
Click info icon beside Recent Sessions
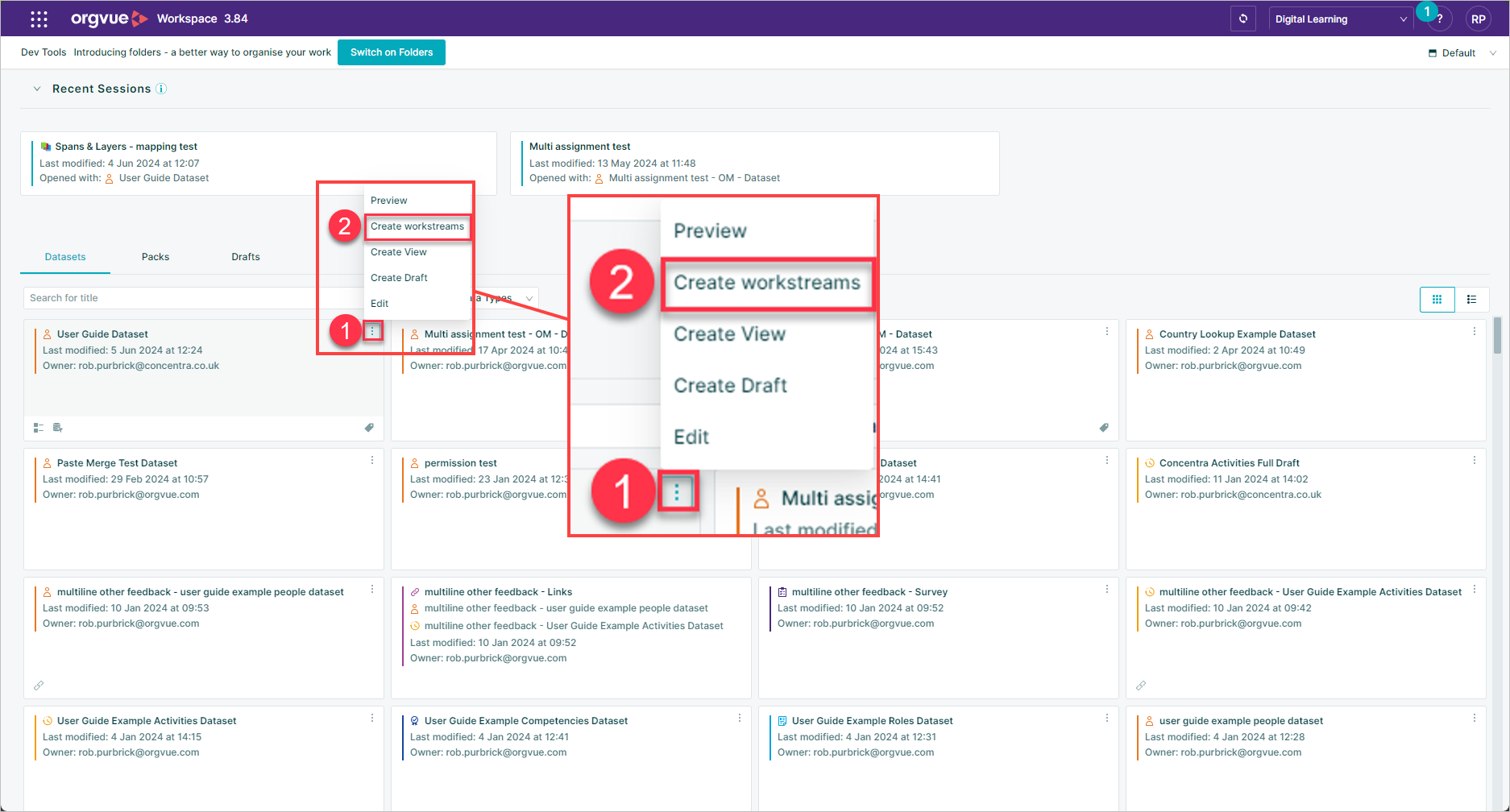(x=161, y=89)
